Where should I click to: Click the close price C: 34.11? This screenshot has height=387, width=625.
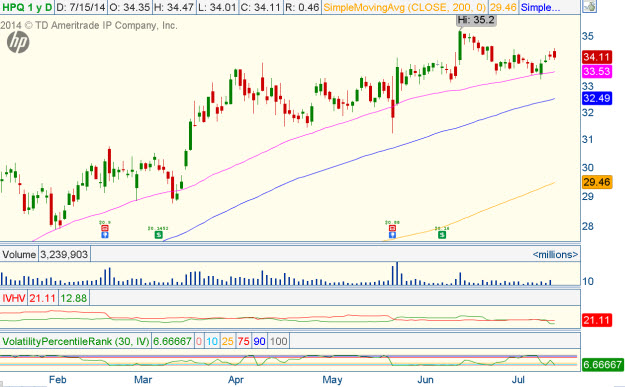(x=261, y=7)
